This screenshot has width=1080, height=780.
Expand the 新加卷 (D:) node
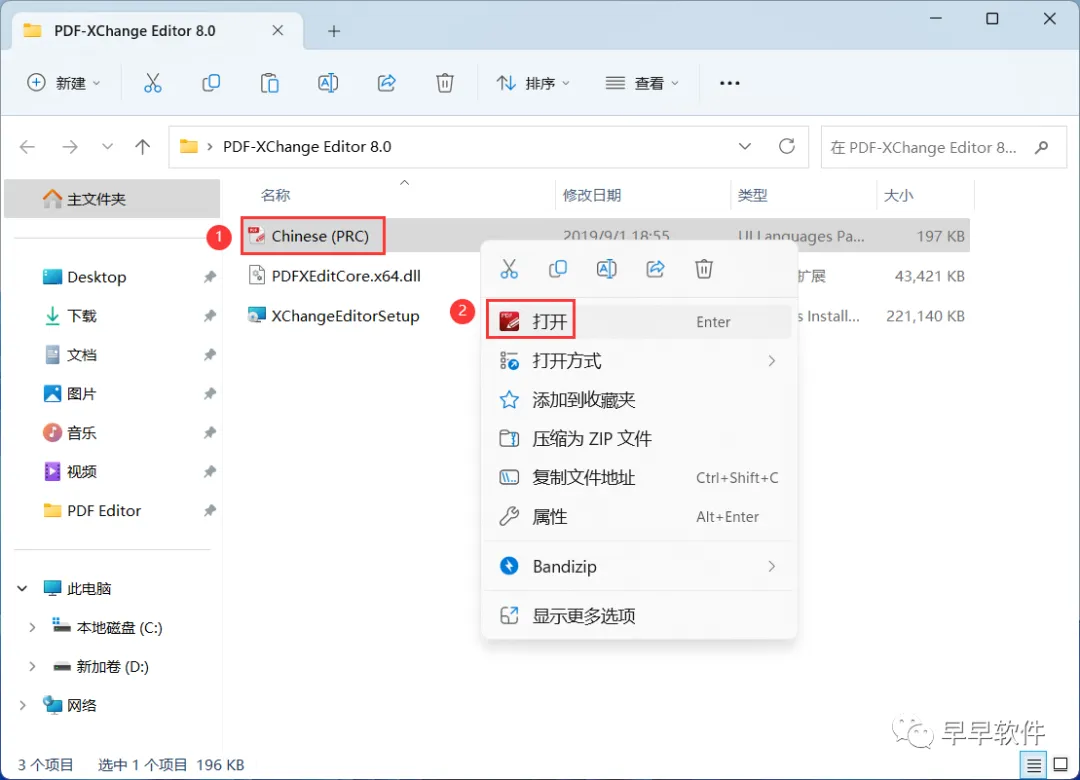point(32,666)
